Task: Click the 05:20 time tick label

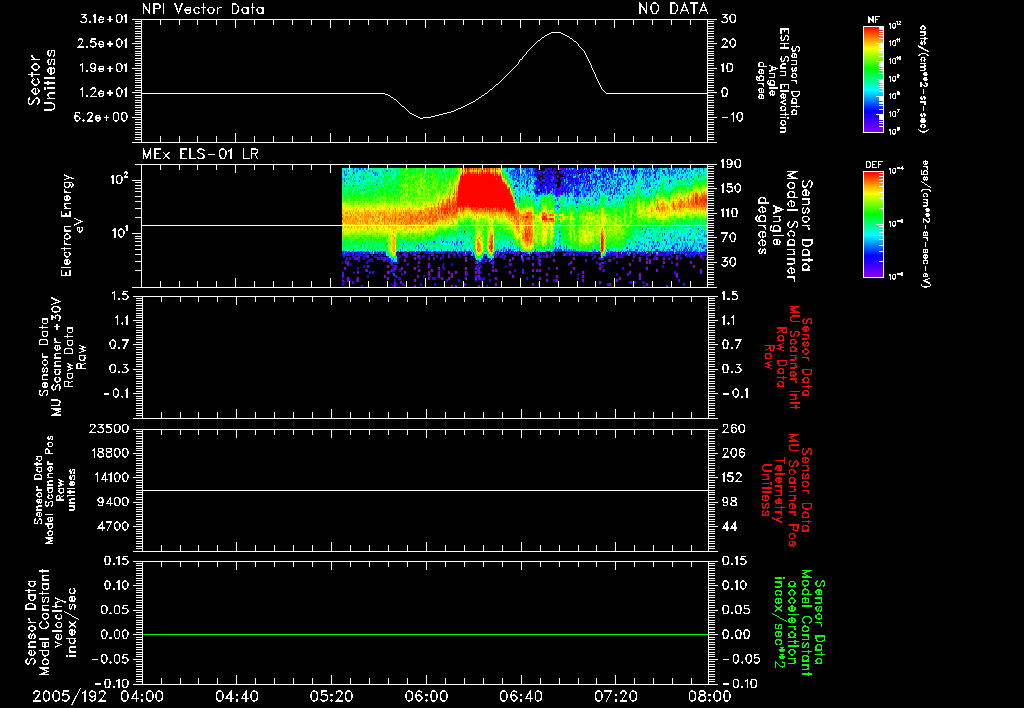Action: tap(331, 696)
